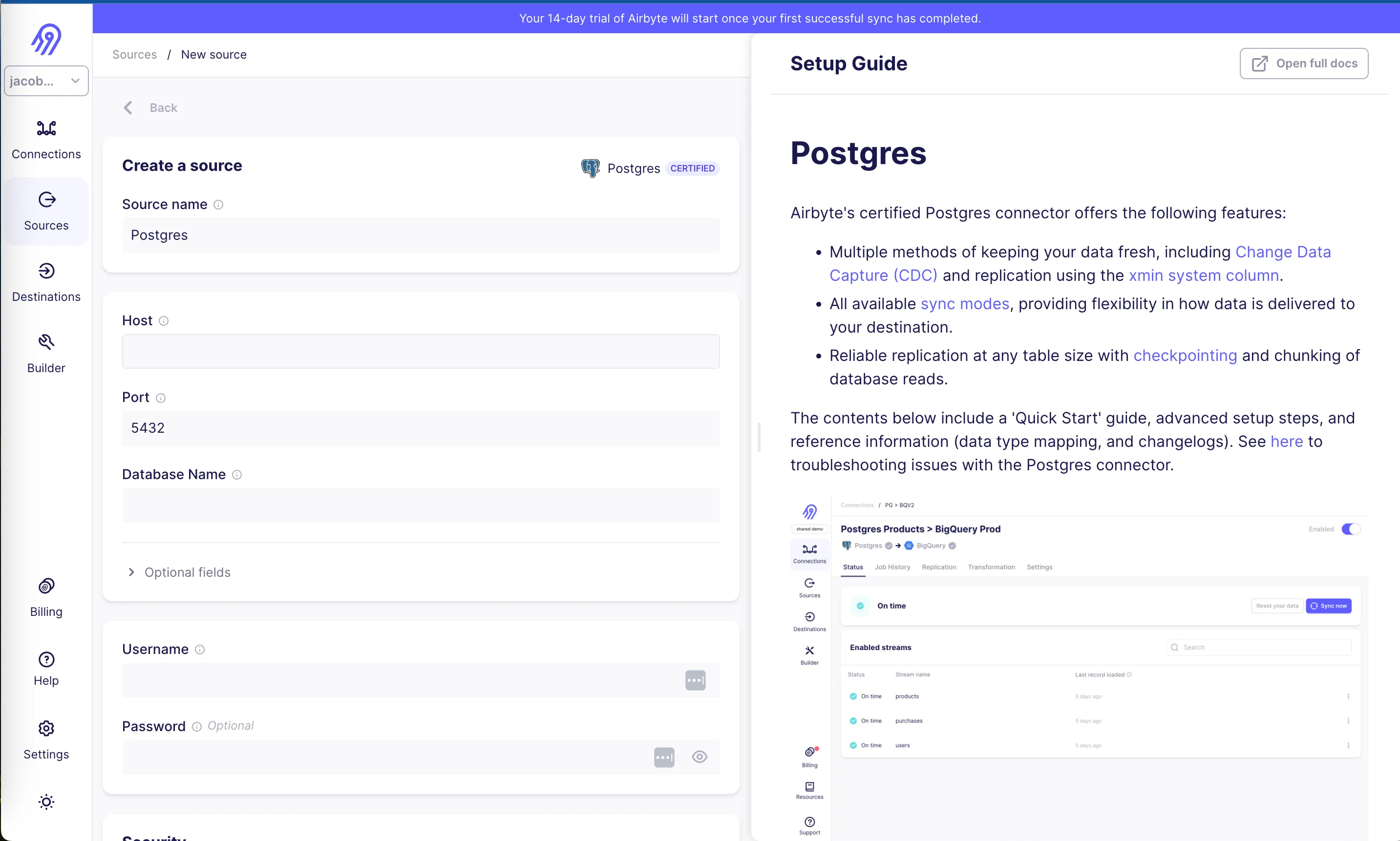Open the Builder tool
Viewport: 1400px width, 841px height.
(46, 354)
